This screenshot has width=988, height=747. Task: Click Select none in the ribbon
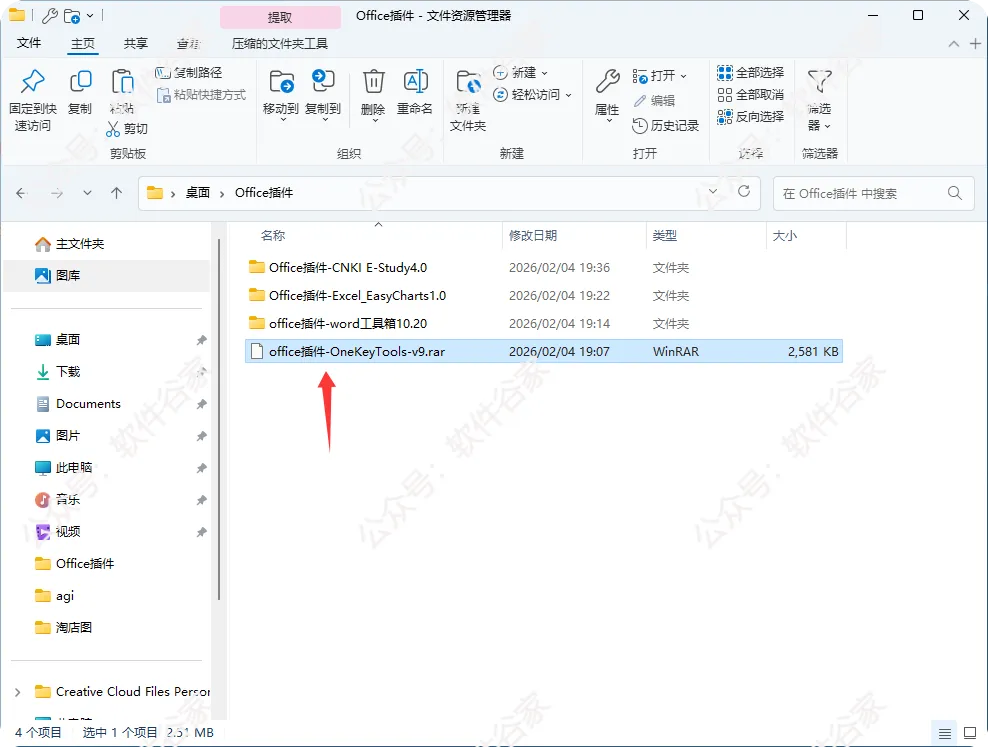[x=750, y=95]
